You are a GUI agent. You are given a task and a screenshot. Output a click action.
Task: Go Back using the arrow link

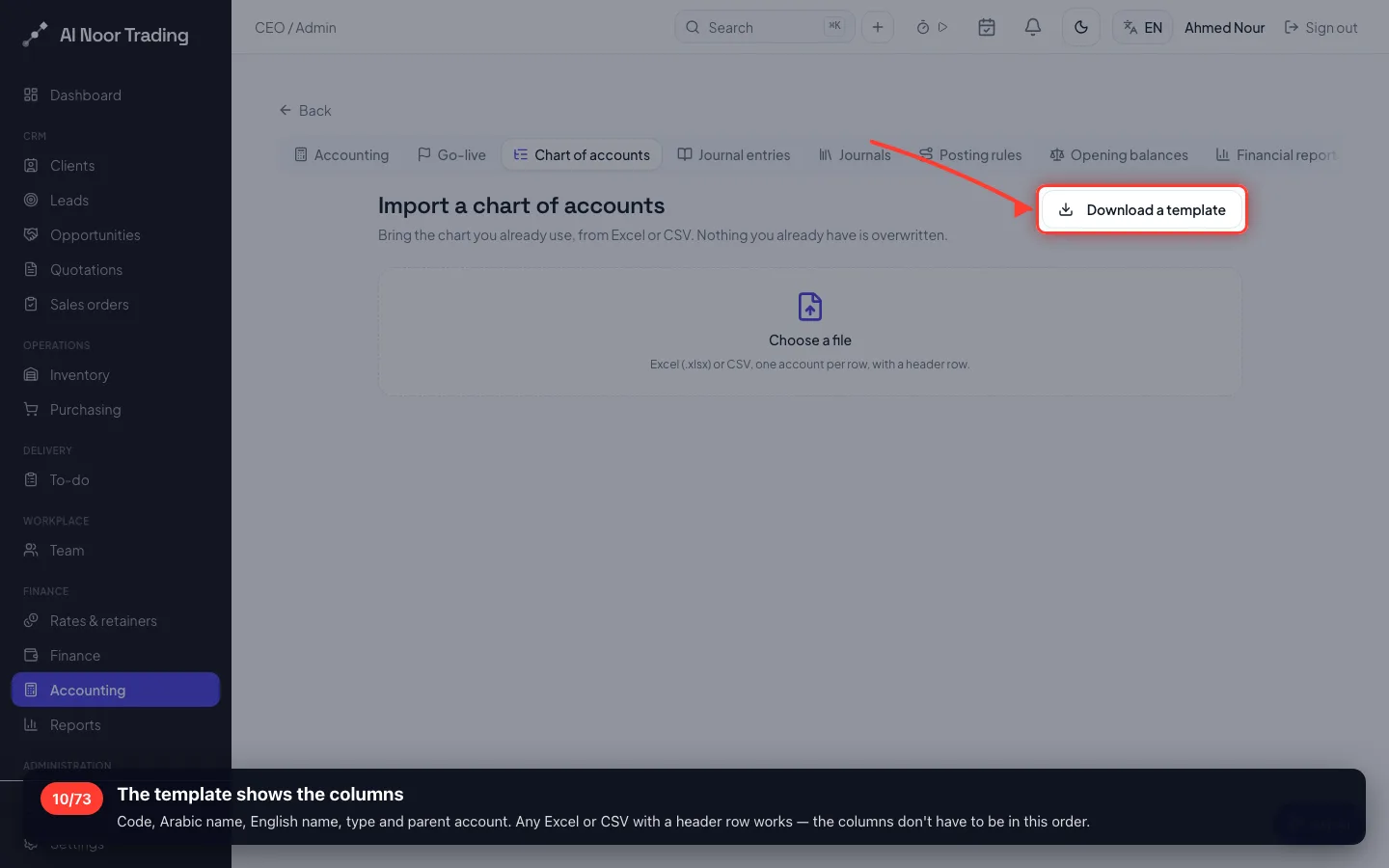click(x=305, y=110)
